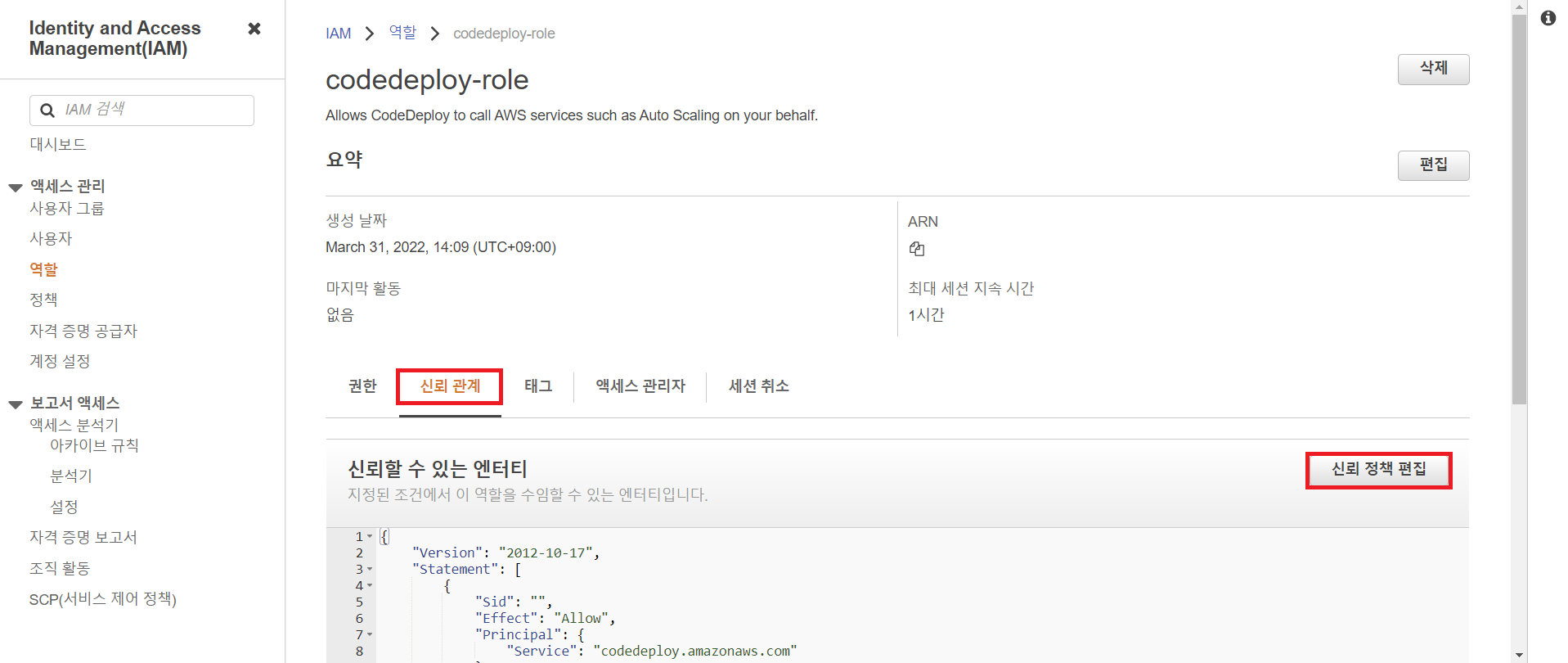Open 조직 활동
This screenshot has height=663, width=1568.
pos(60,568)
